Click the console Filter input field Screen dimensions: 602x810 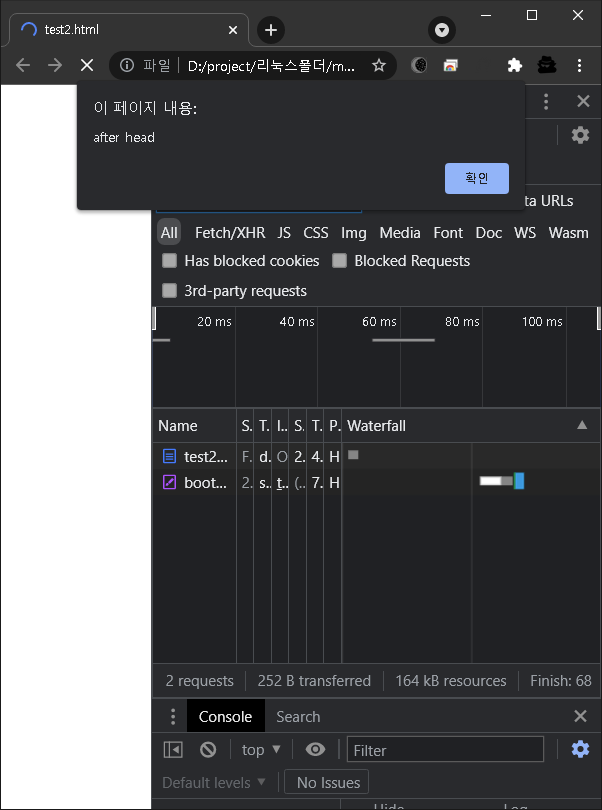(x=445, y=750)
